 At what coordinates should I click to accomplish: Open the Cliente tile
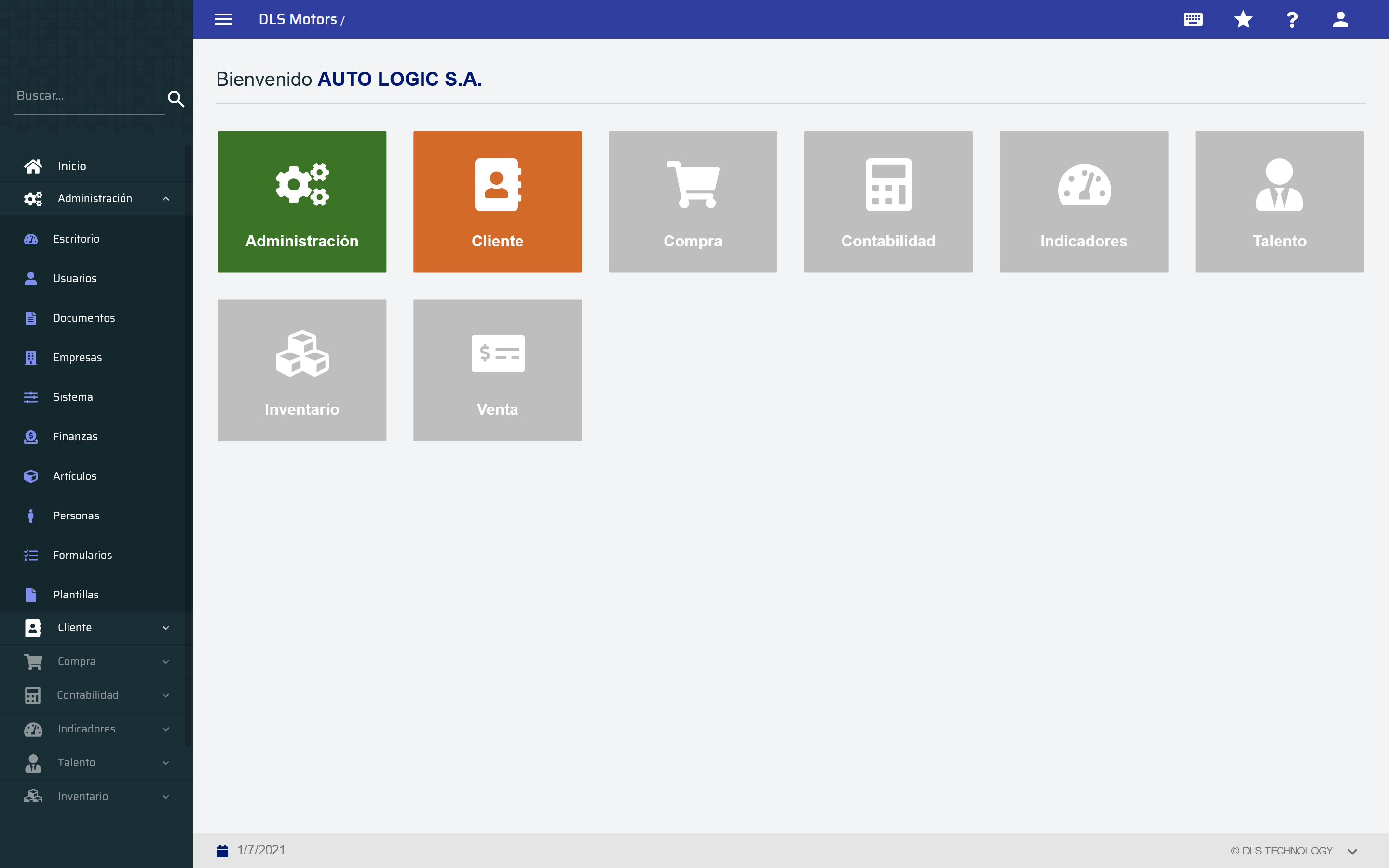pos(497,202)
